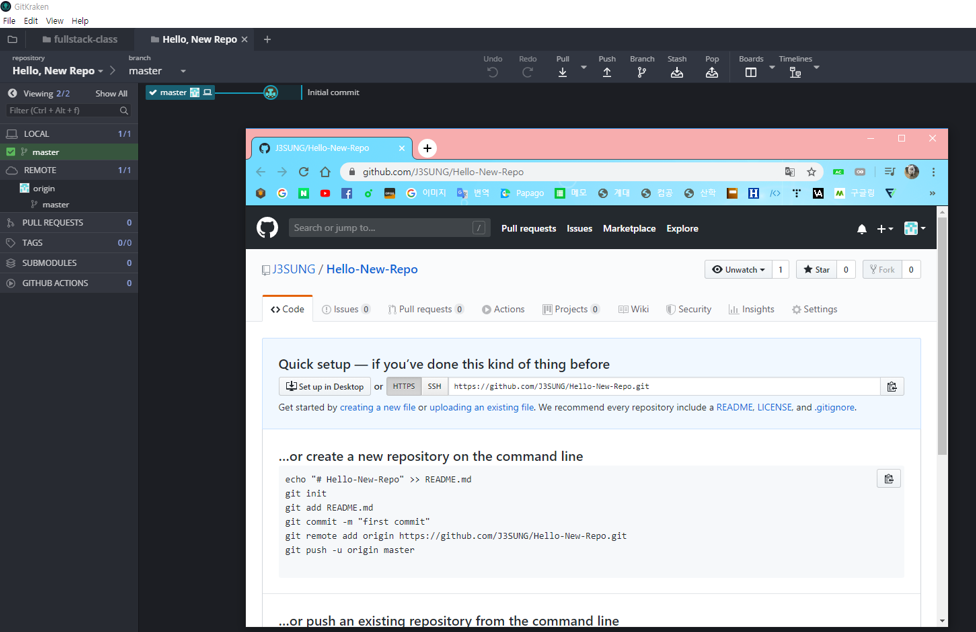
Task: Click Show All in GitKraken left panel
Action: tap(111, 93)
